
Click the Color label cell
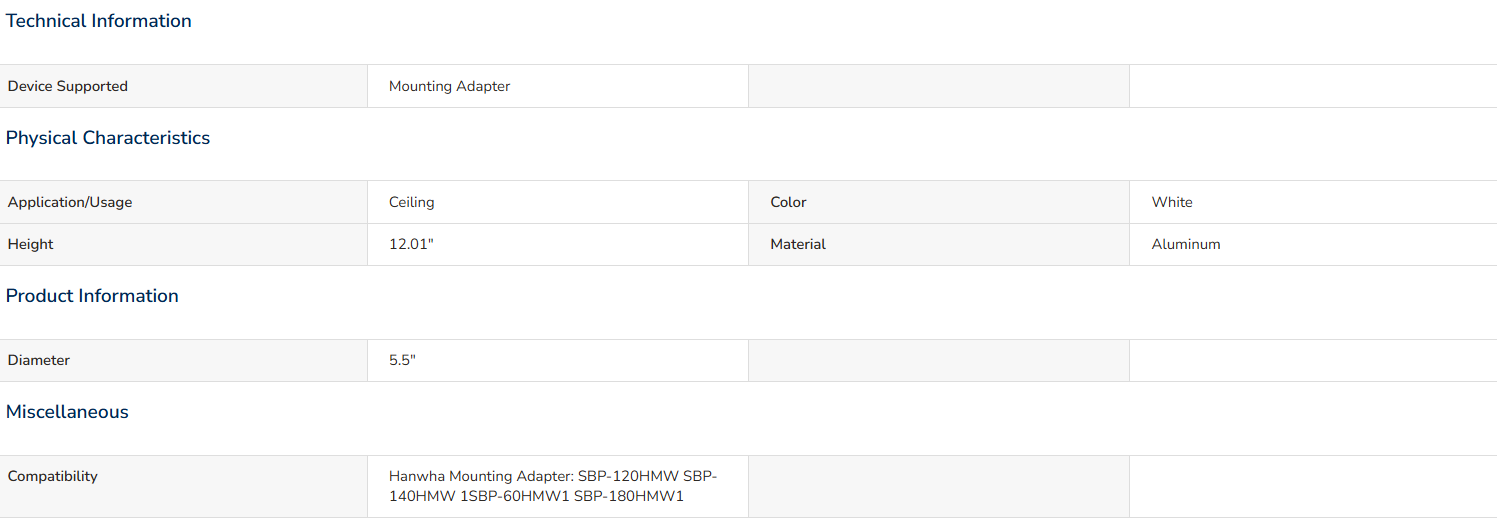click(x=939, y=202)
